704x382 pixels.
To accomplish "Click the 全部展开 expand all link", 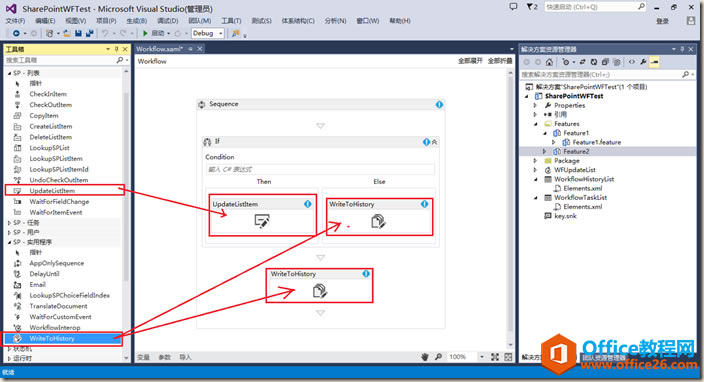I will [x=470, y=61].
